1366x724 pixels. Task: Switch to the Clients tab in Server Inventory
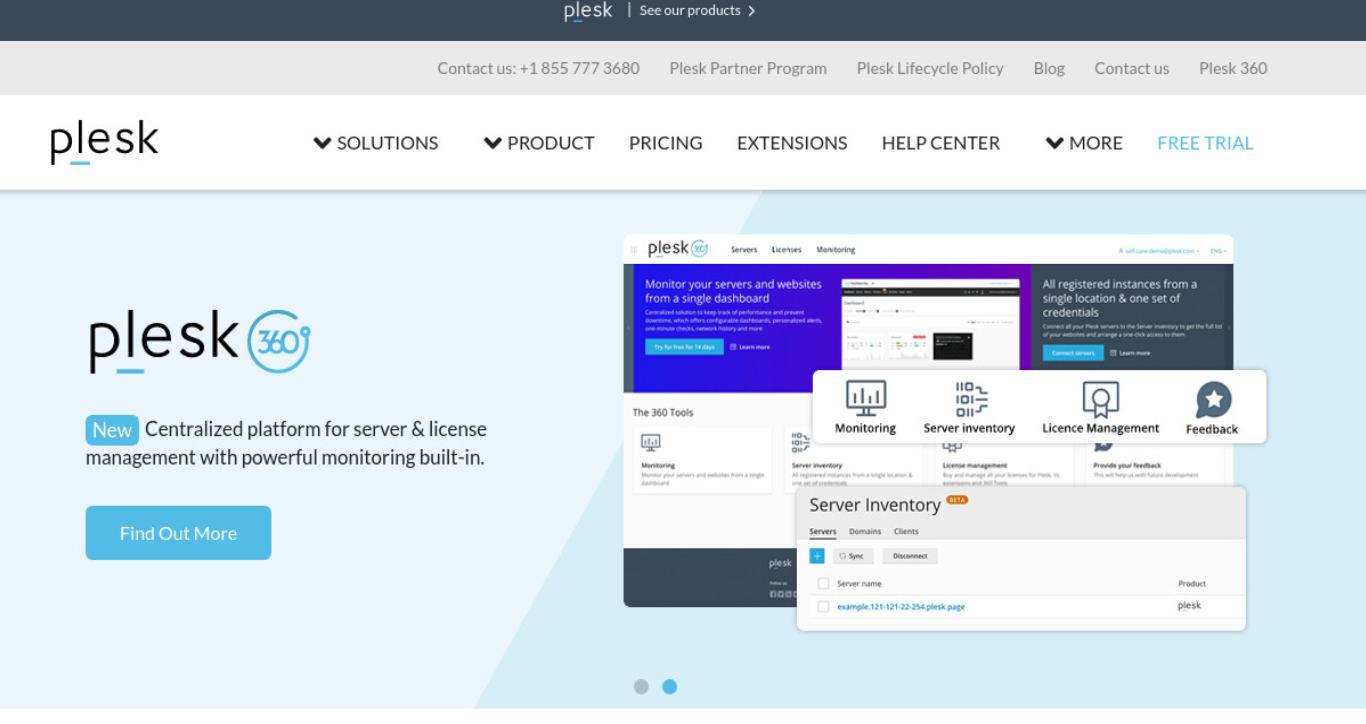tap(906, 531)
